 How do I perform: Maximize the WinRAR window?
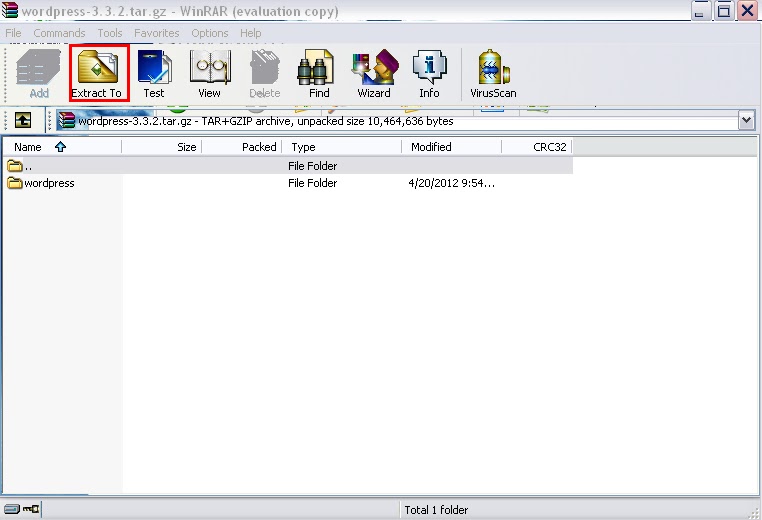pyautogui.click(x=724, y=11)
